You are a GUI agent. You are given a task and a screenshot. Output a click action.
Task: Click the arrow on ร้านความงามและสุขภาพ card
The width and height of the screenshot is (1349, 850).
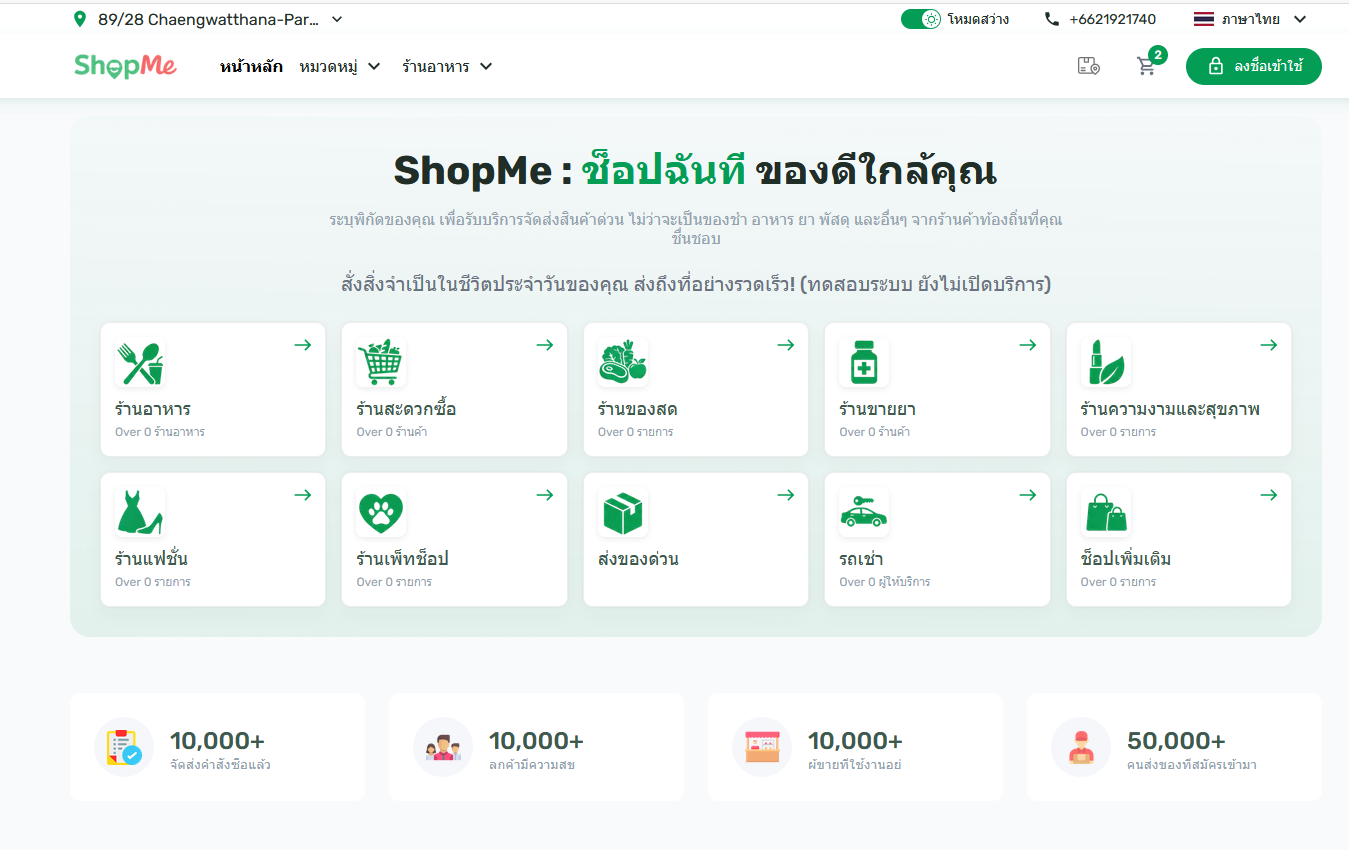[1269, 345]
